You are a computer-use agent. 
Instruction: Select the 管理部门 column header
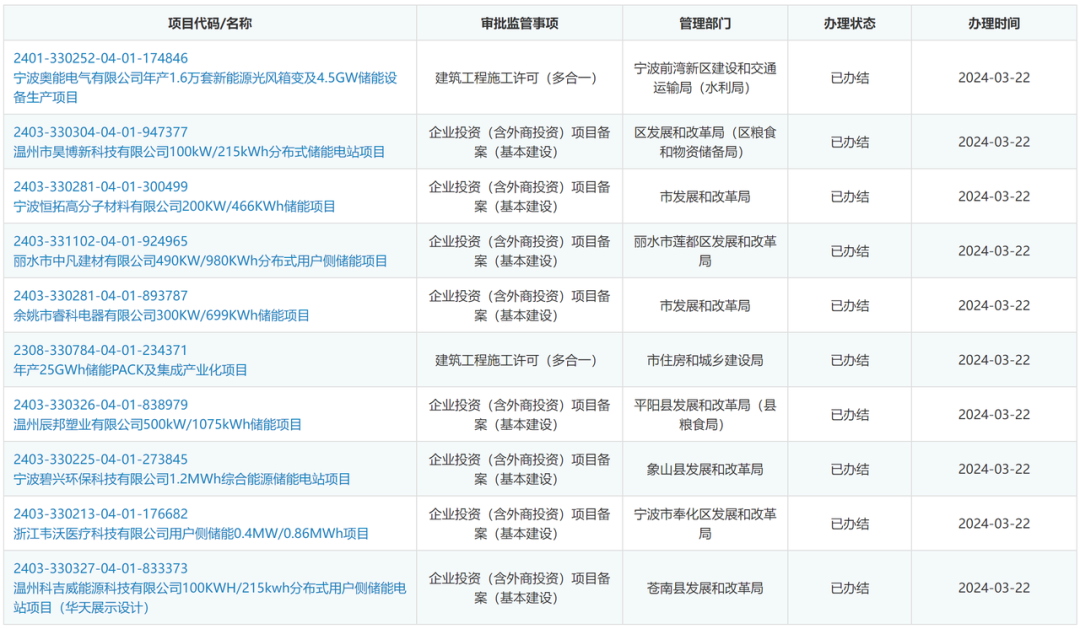(705, 23)
